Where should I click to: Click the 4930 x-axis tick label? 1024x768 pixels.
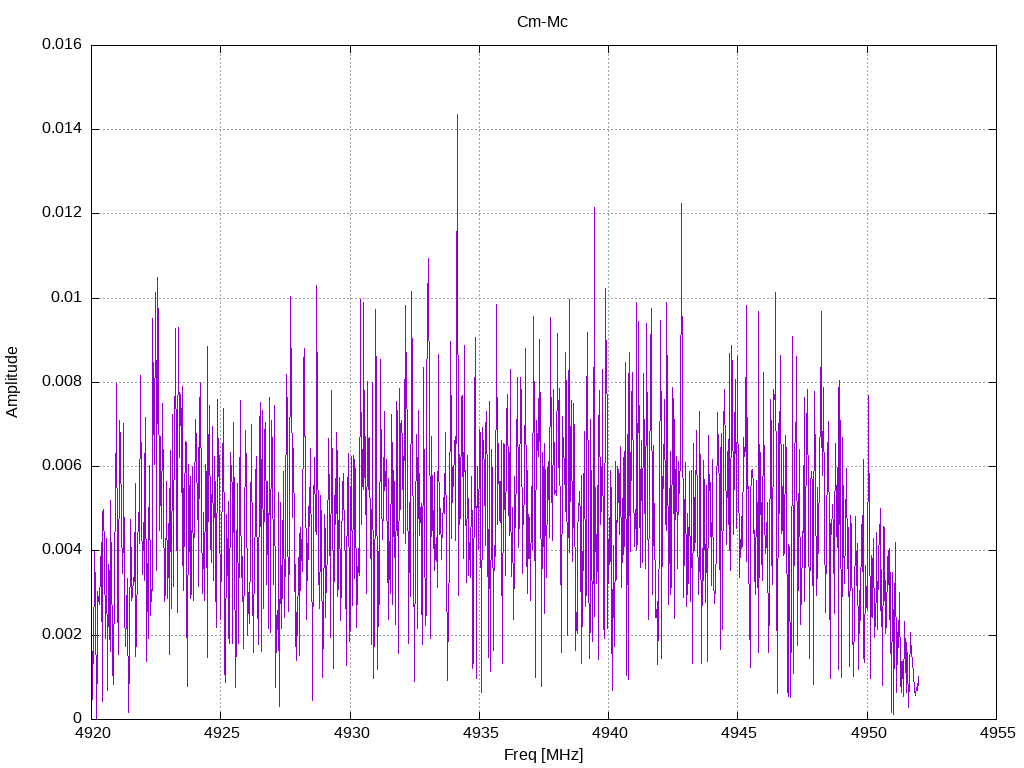351,733
